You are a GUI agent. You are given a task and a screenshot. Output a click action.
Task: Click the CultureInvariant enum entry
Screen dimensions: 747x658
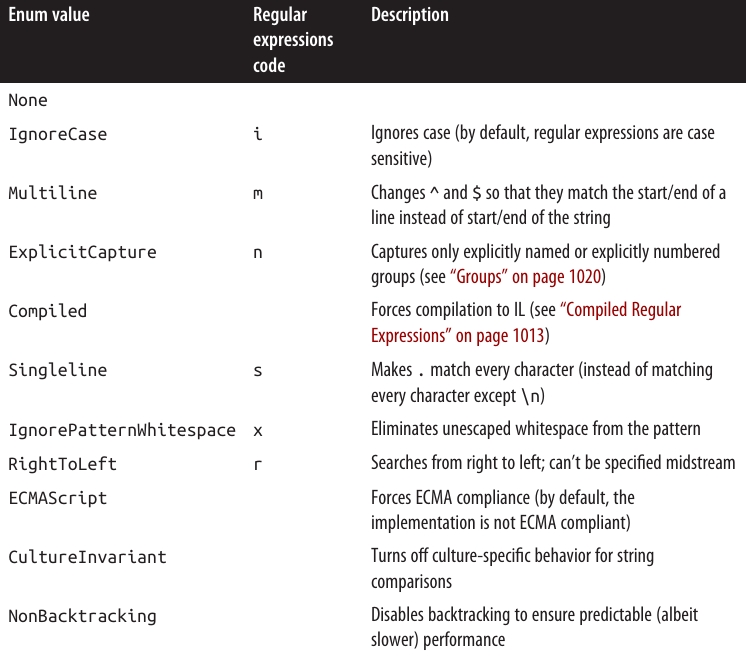pos(87,556)
